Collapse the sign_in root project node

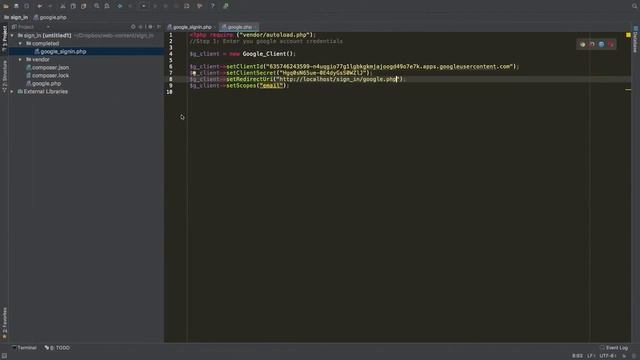[x=12, y=36]
